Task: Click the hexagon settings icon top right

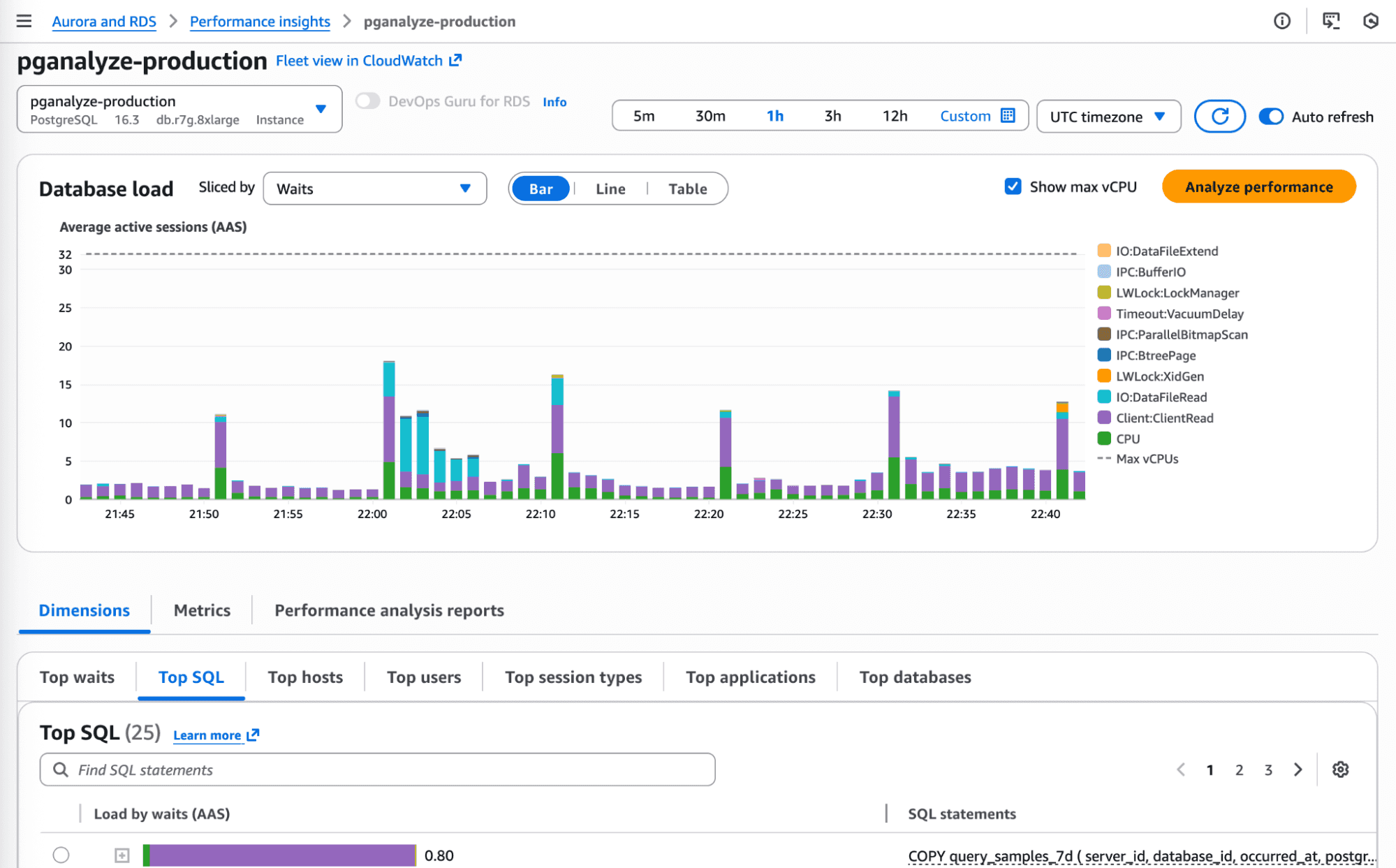Action: point(1370,21)
